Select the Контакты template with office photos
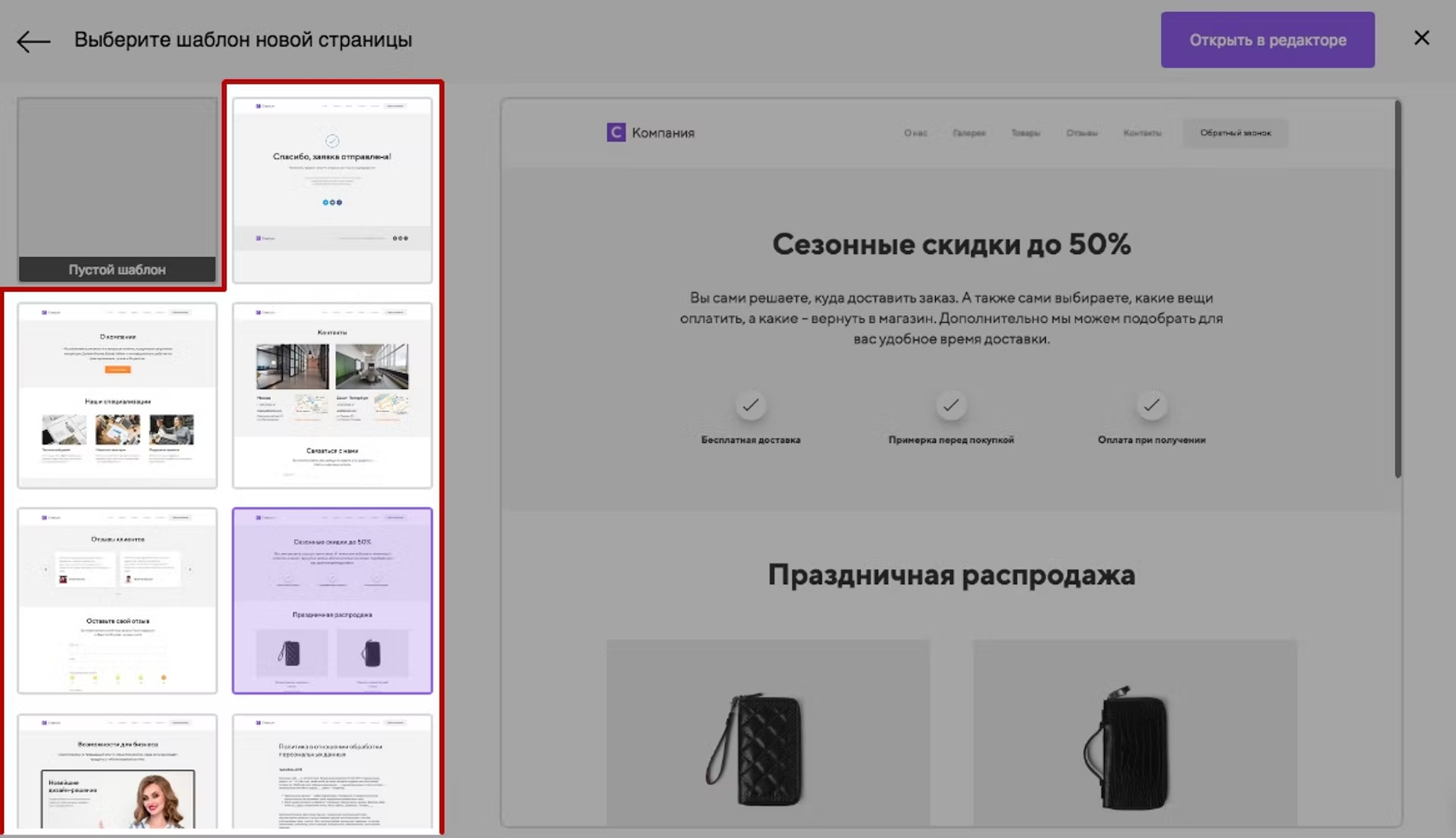This screenshot has height=838, width=1456. pyautogui.click(x=332, y=395)
